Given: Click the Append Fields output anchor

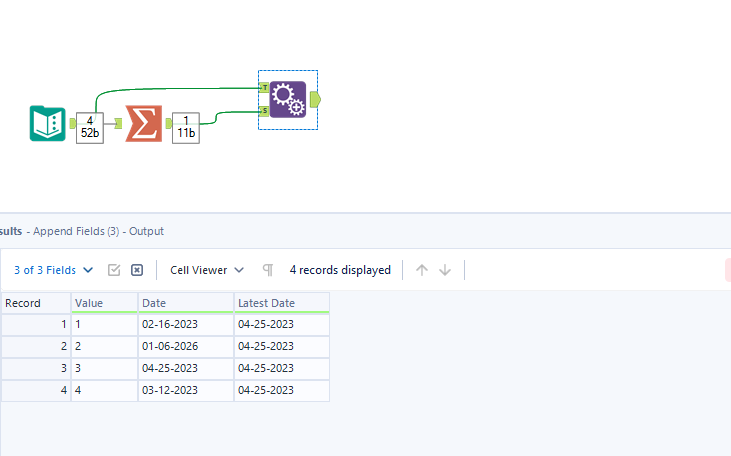Looking at the screenshot, I should tap(316, 99).
